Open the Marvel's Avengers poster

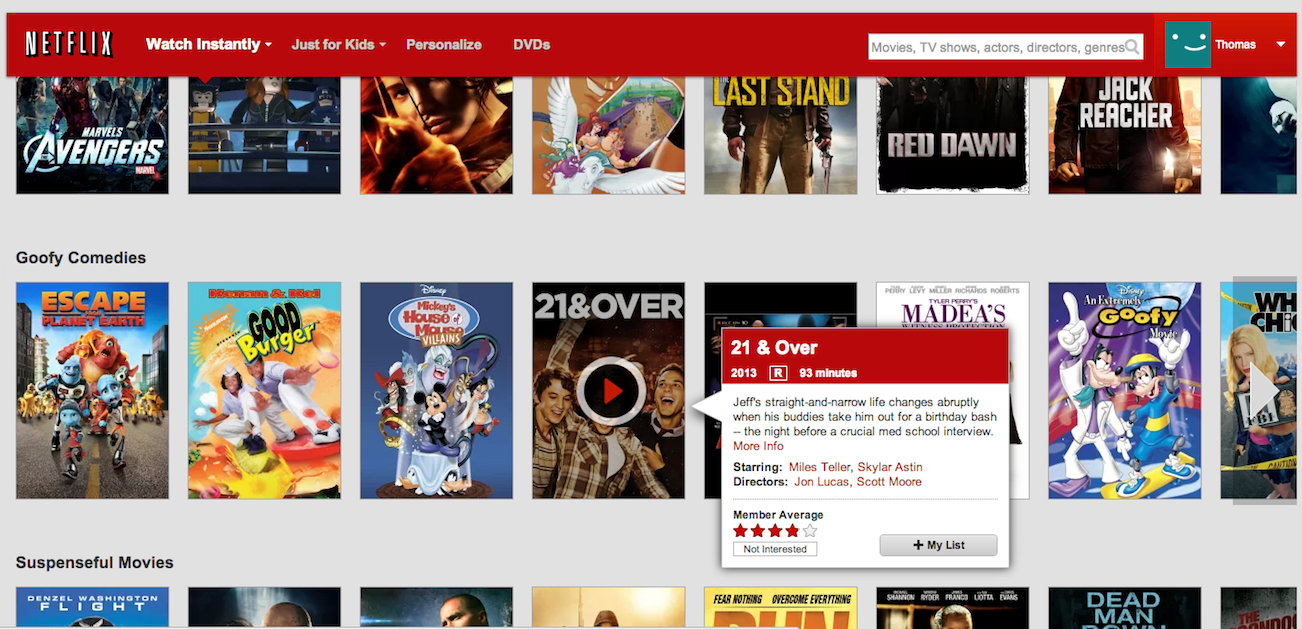point(92,134)
